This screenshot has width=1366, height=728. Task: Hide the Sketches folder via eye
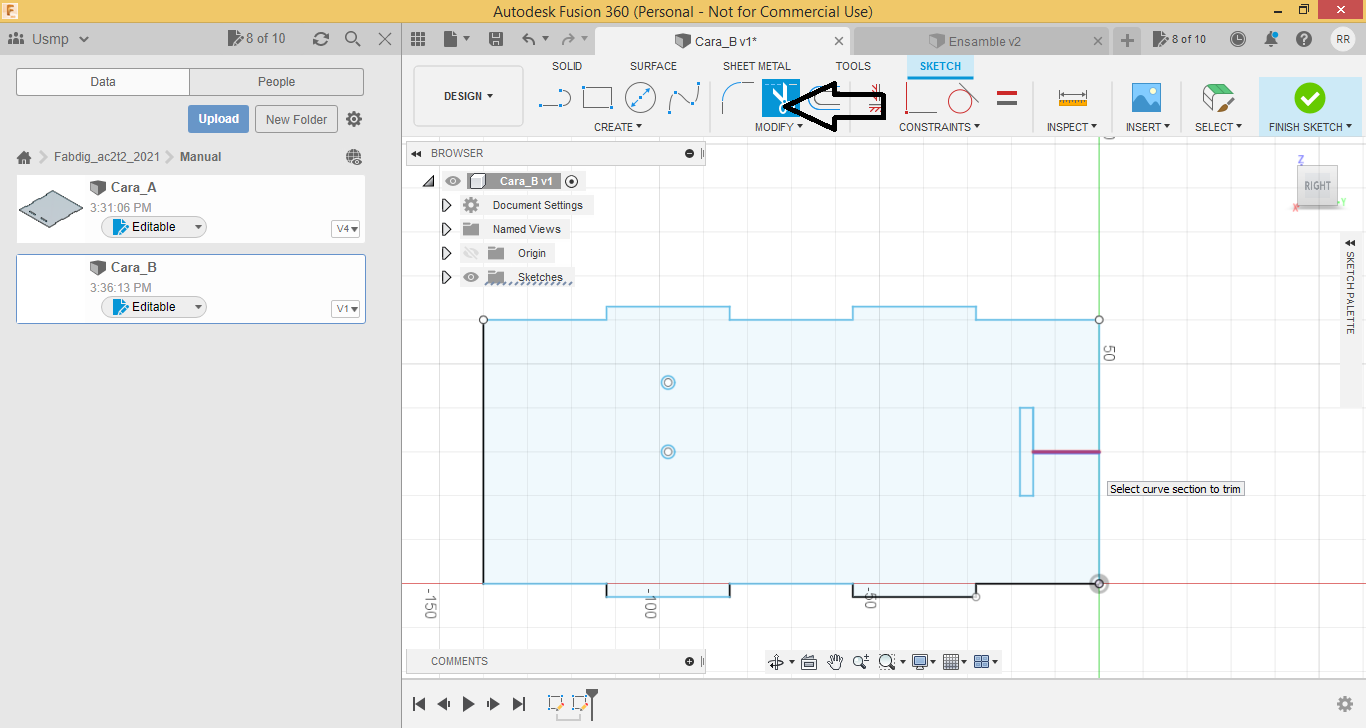[x=471, y=277]
